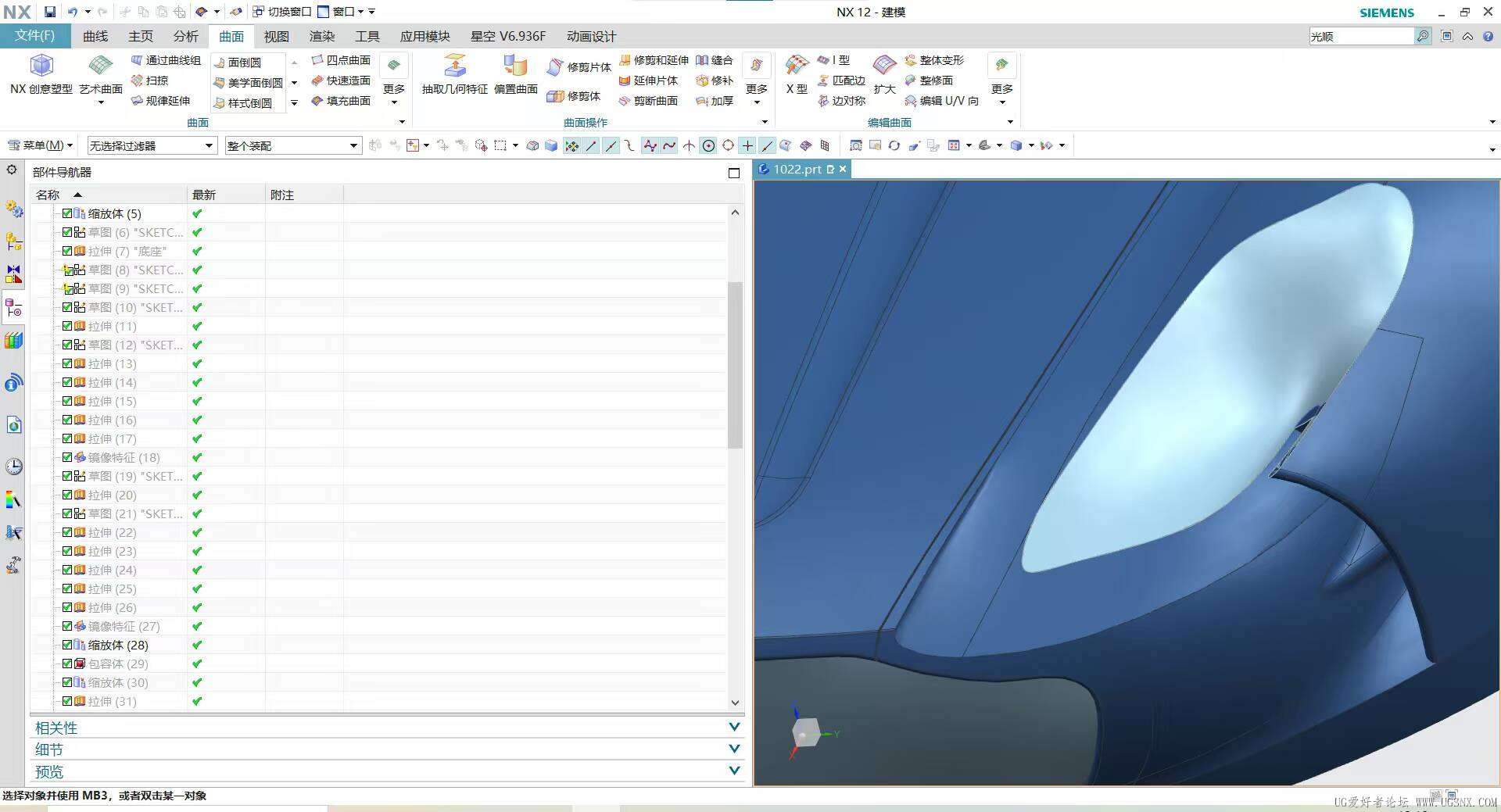Open the 整个装配 scope dropdown
The height and width of the screenshot is (812, 1501).
tap(292, 146)
